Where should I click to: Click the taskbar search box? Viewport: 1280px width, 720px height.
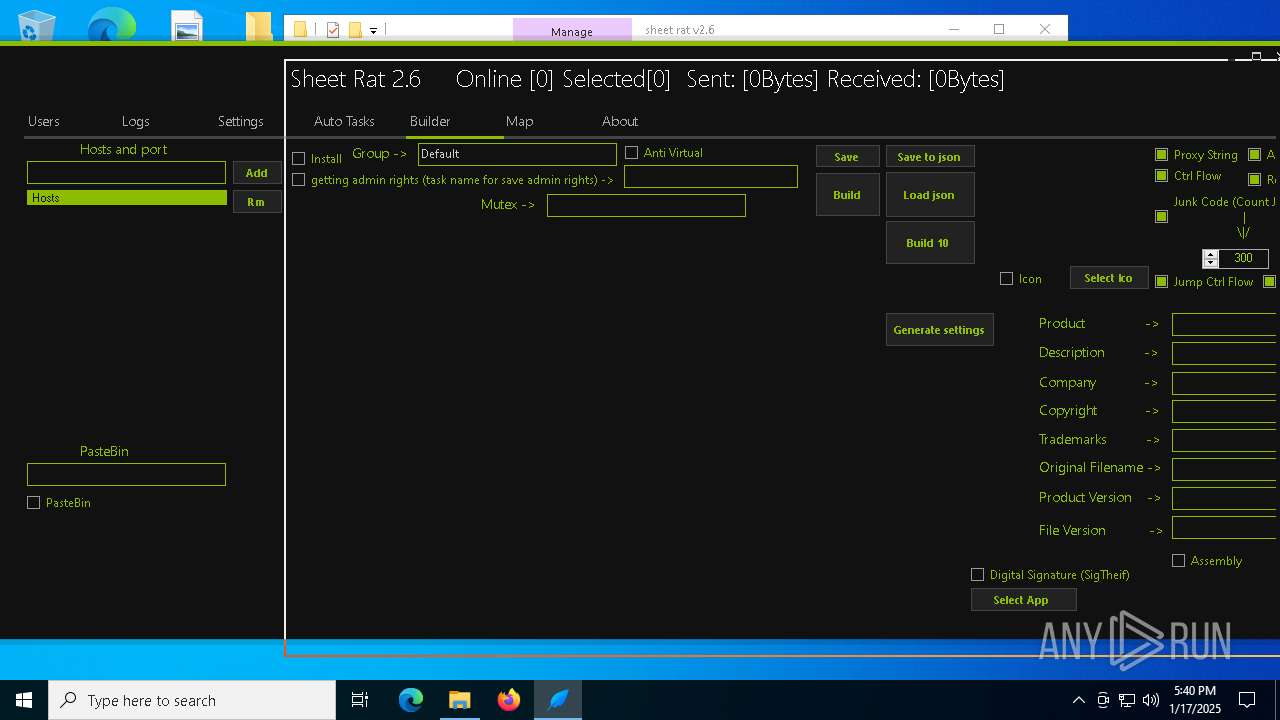(x=192, y=700)
